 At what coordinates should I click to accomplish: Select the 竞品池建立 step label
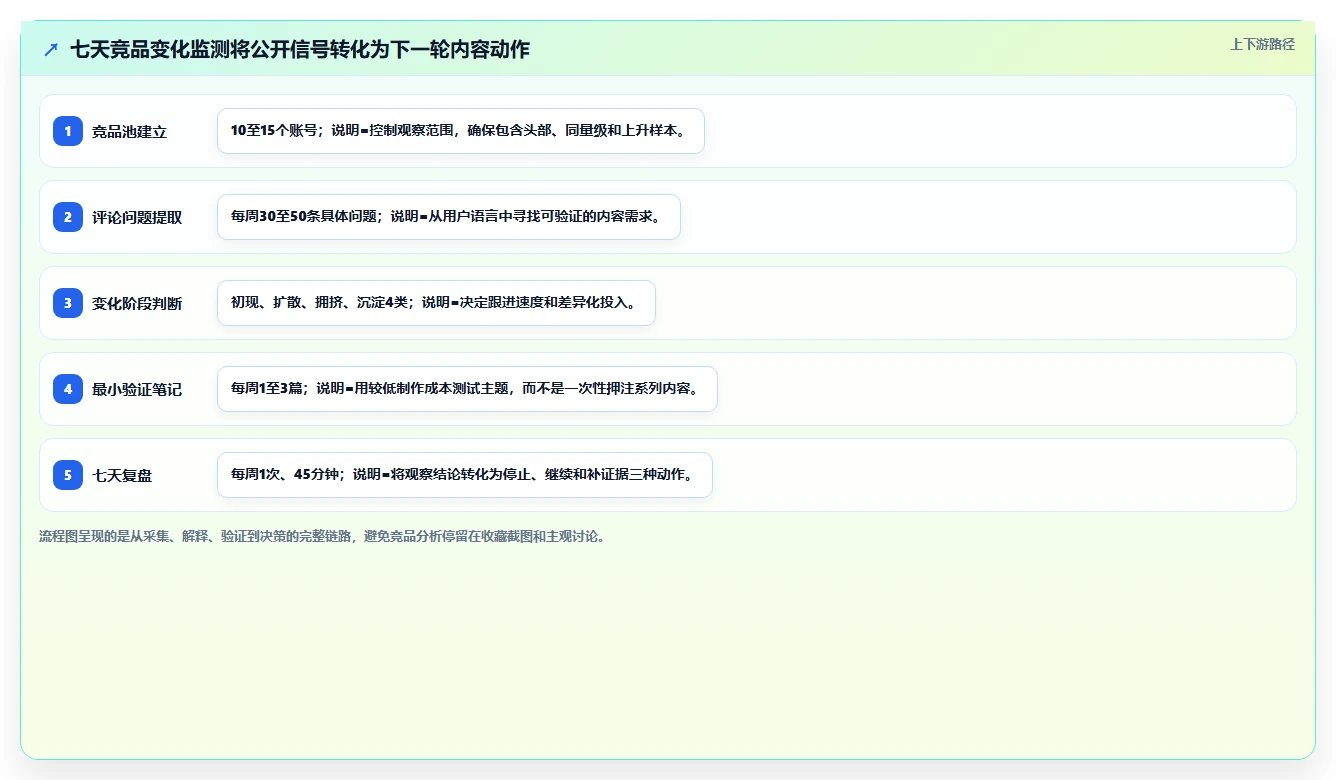pos(129,131)
